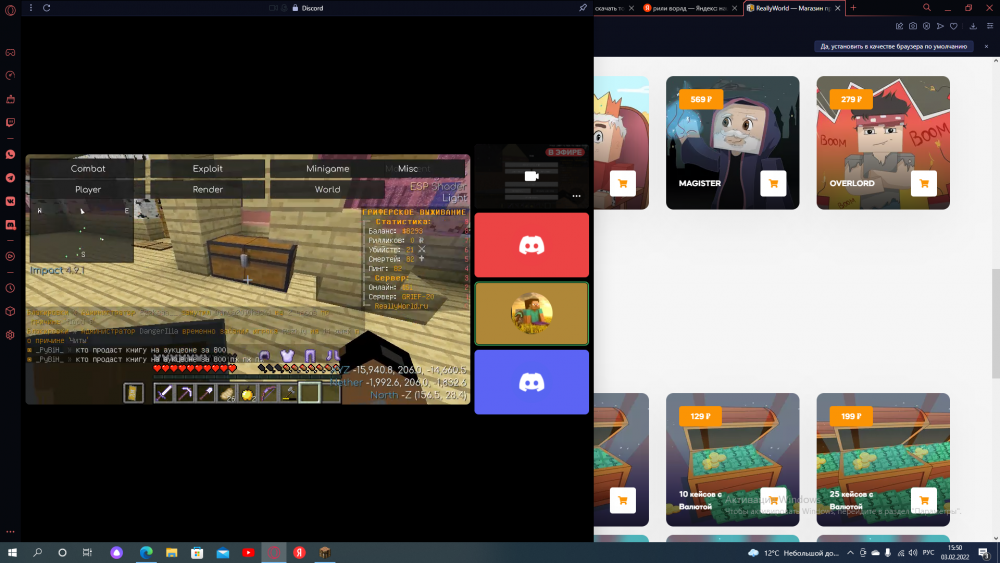Viewport: 1000px width, 563px height.
Task: Open Extensions cube icon in sidebar
Action: [10, 311]
